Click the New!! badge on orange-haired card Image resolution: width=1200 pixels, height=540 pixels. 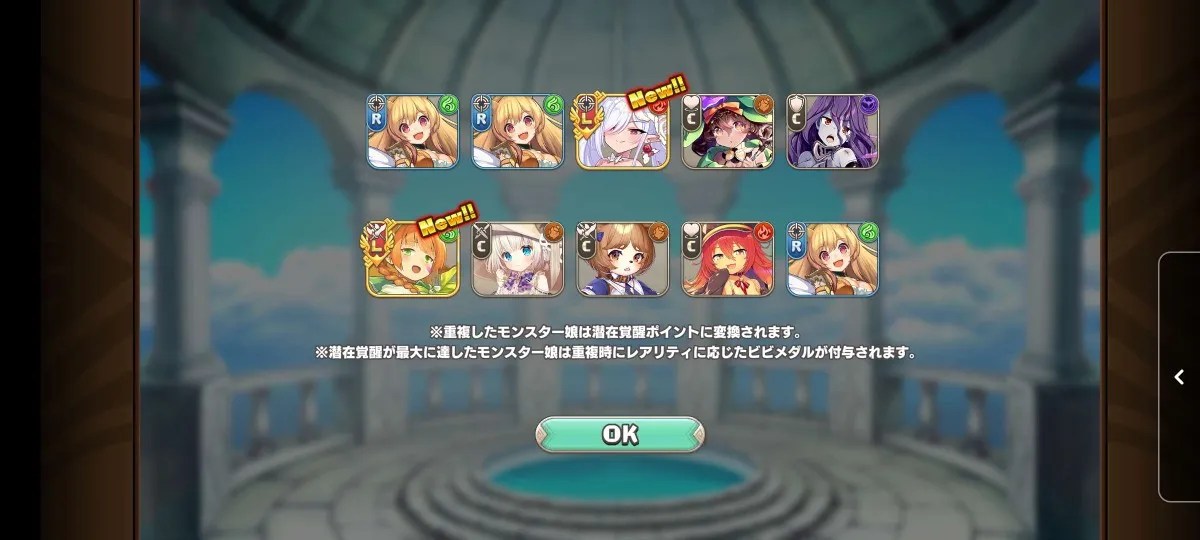[446, 220]
